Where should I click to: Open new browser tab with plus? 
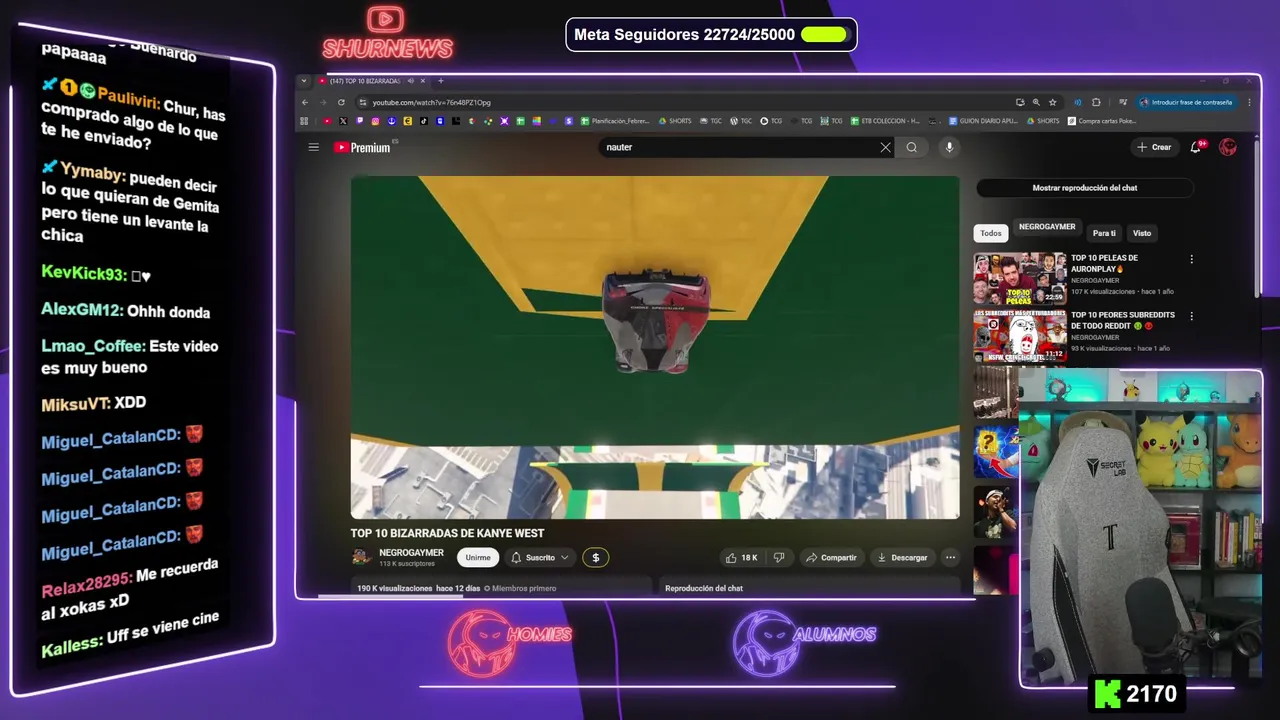tap(441, 81)
